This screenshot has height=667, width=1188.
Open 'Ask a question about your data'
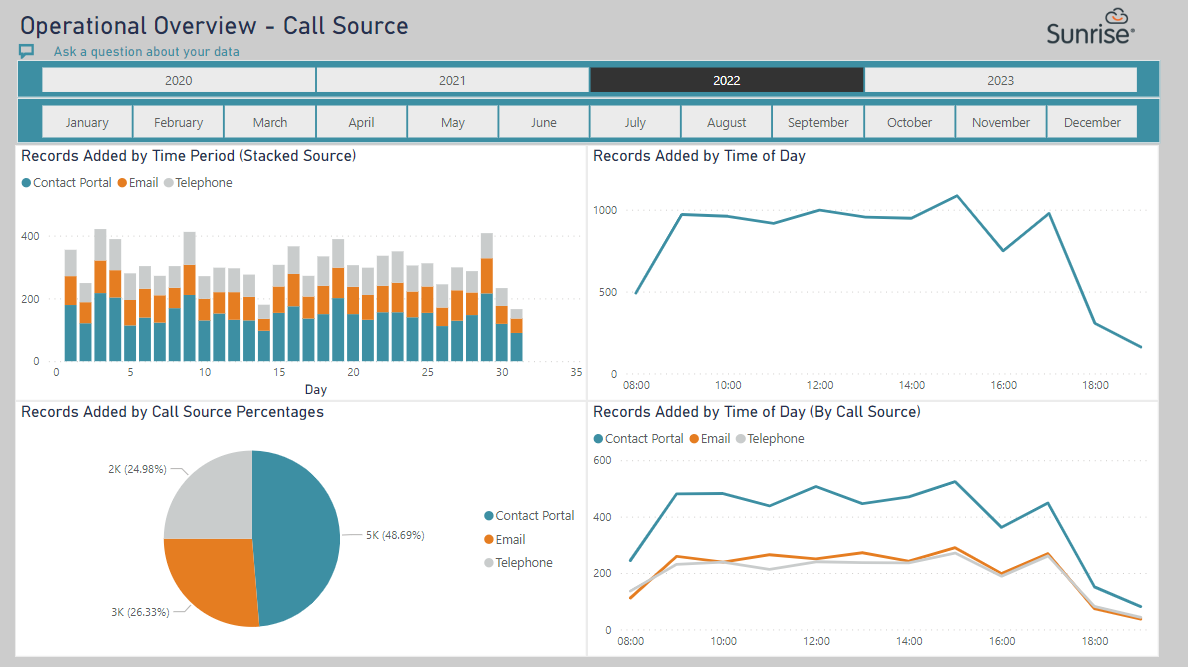[146, 52]
